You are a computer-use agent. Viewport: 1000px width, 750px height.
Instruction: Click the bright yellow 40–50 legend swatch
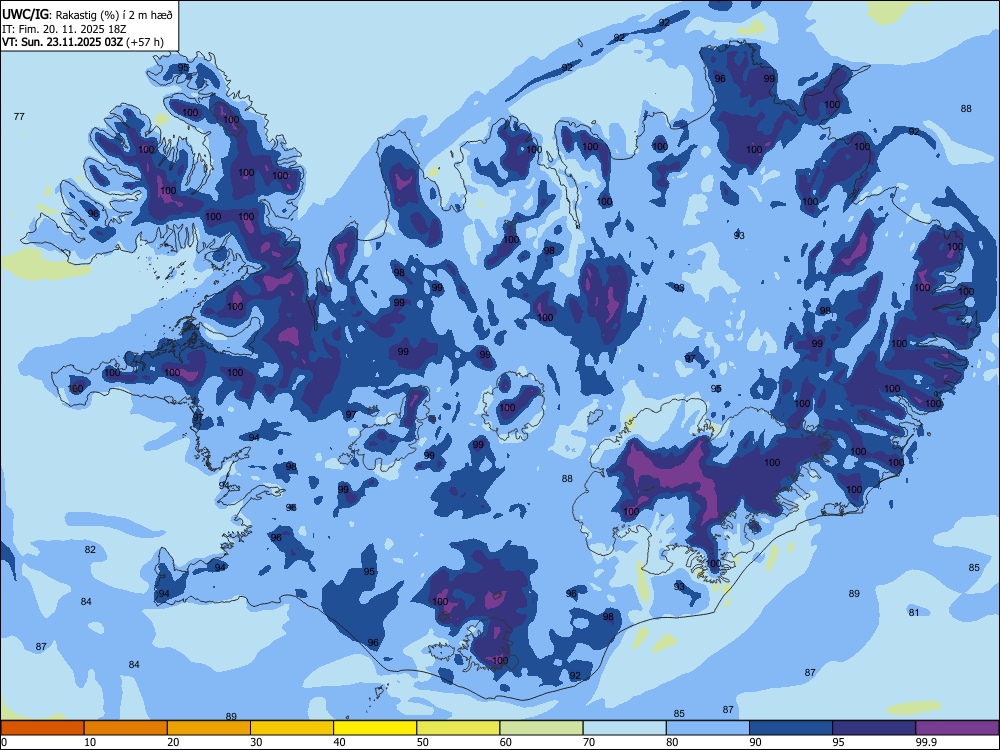pos(375,728)
